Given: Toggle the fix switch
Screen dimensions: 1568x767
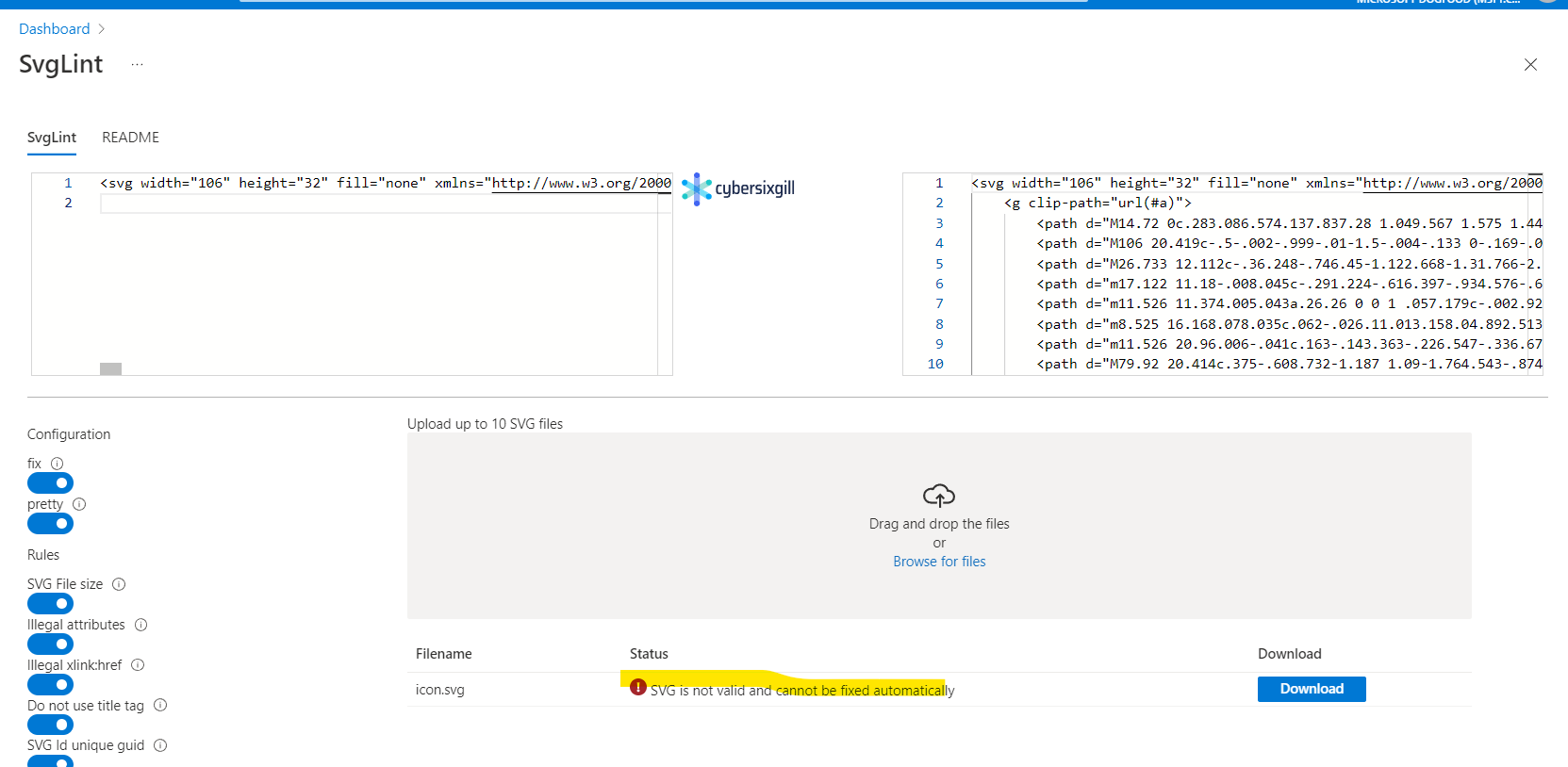Looking at the screenshot, I should click(51, 483).
